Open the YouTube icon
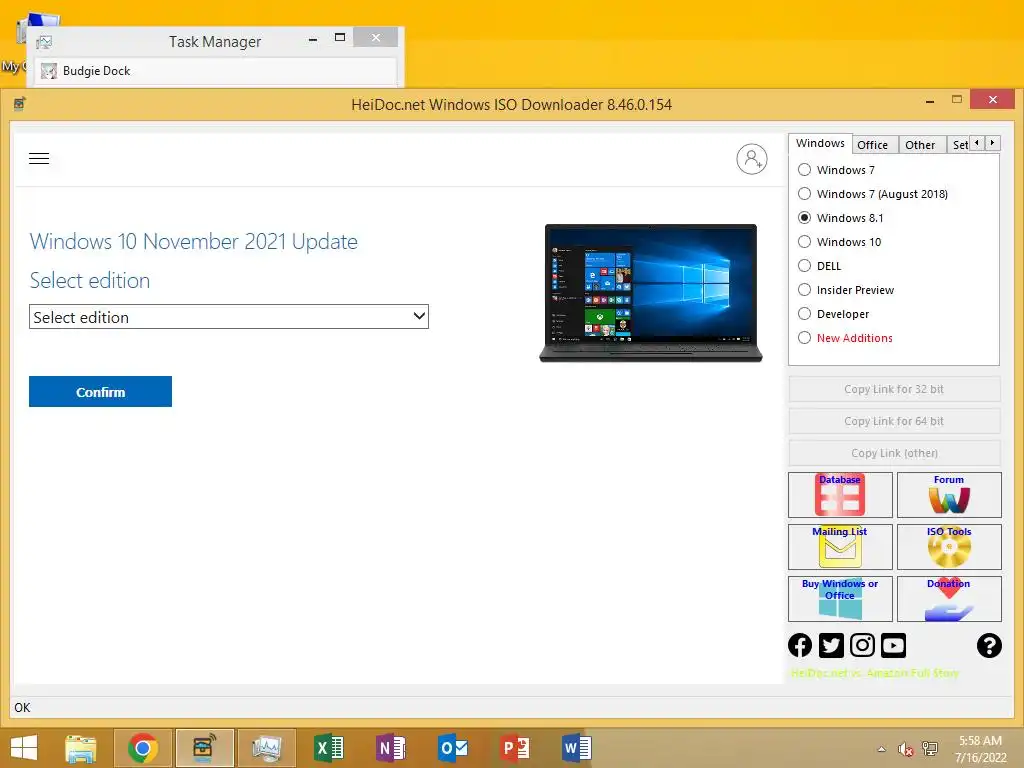1024x768 pixels. pos(893,645)
